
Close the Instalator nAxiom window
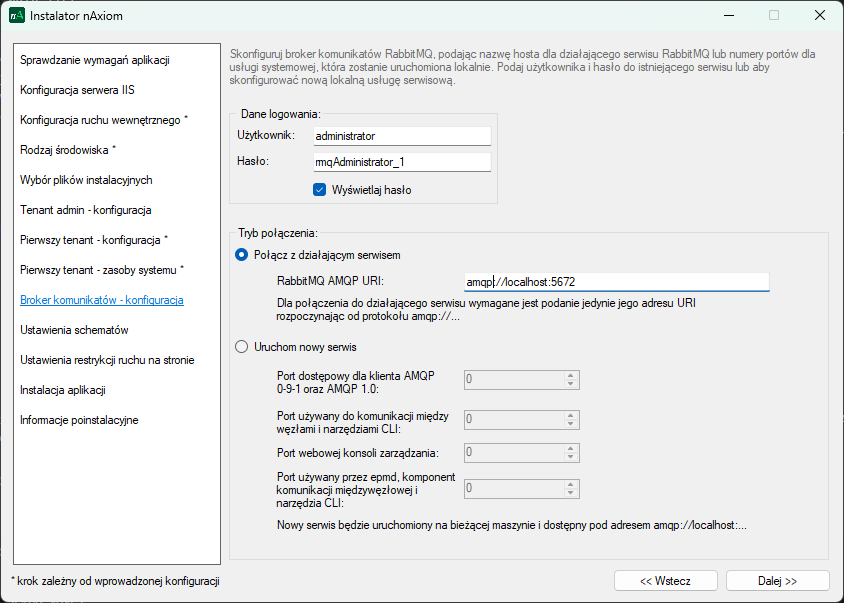coord(819,16)
